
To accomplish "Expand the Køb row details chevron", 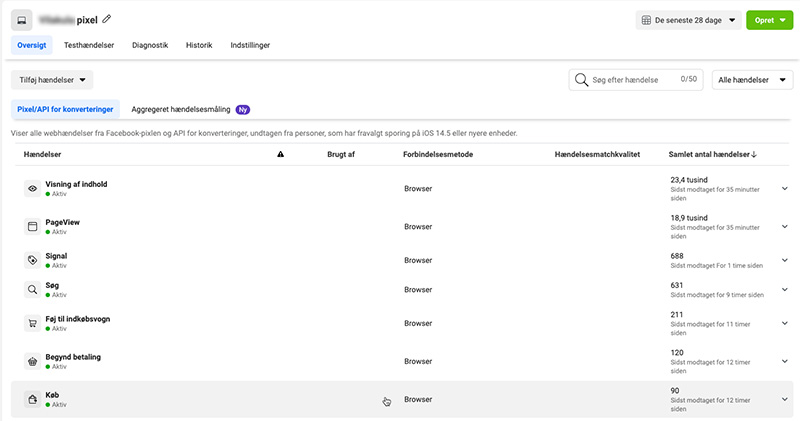I will (x=784, y=399).
